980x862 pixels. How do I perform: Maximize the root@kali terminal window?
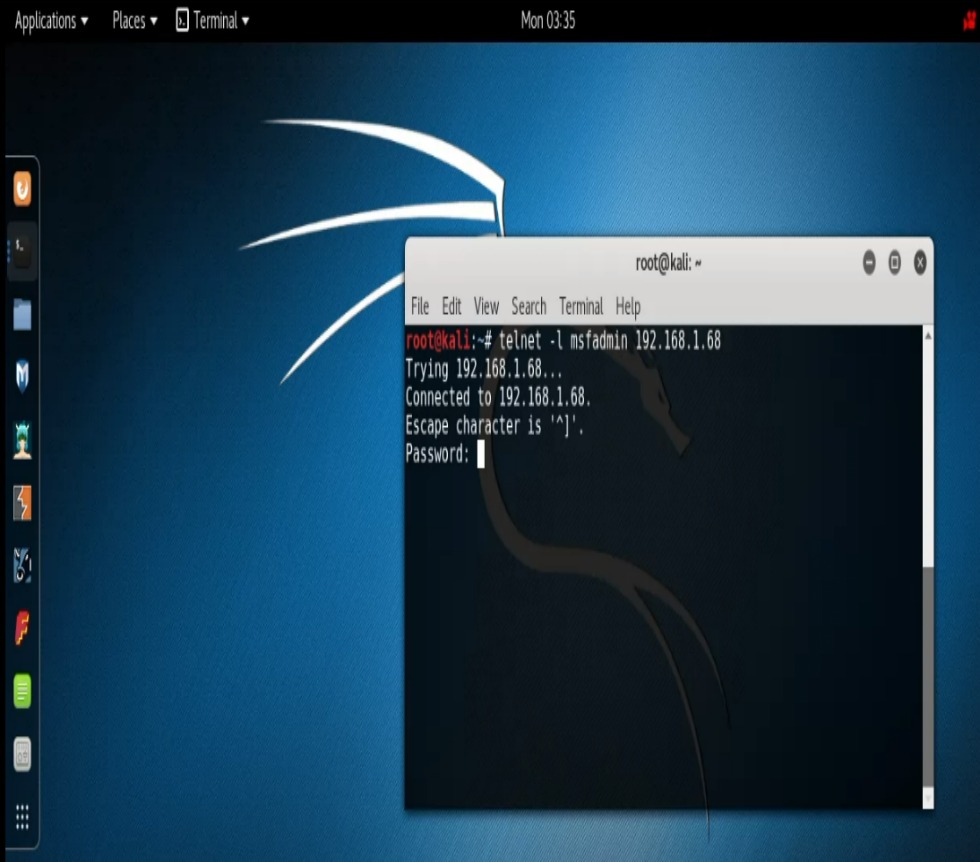pos(895,263)
